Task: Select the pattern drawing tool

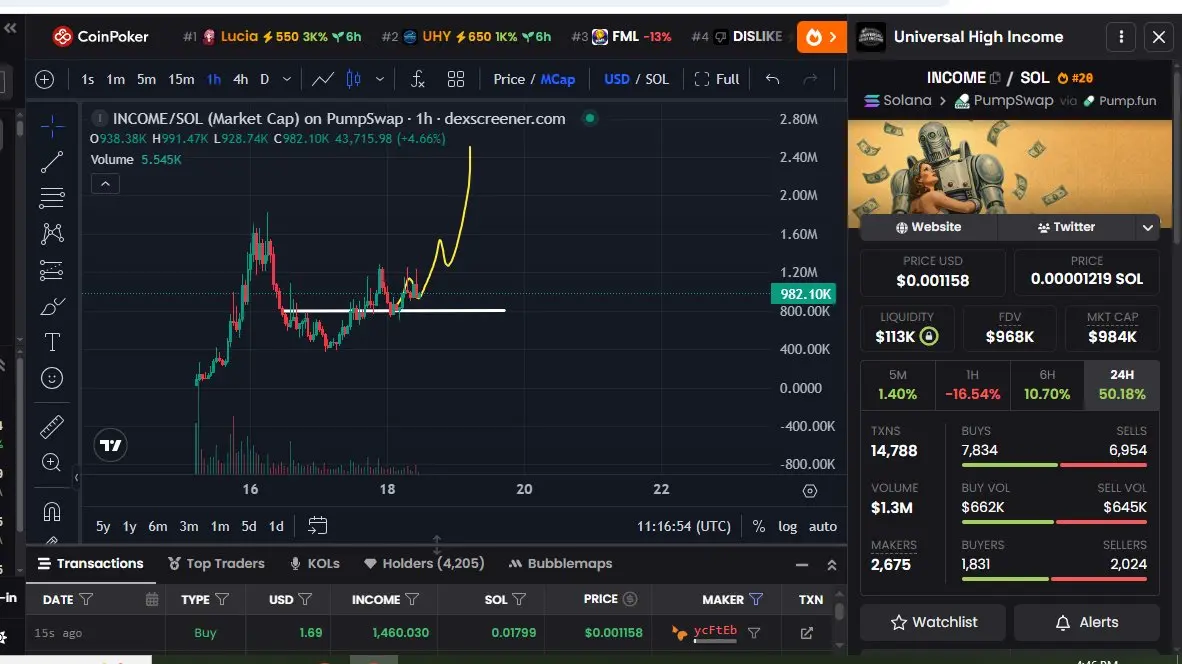Action: (52, 234)
